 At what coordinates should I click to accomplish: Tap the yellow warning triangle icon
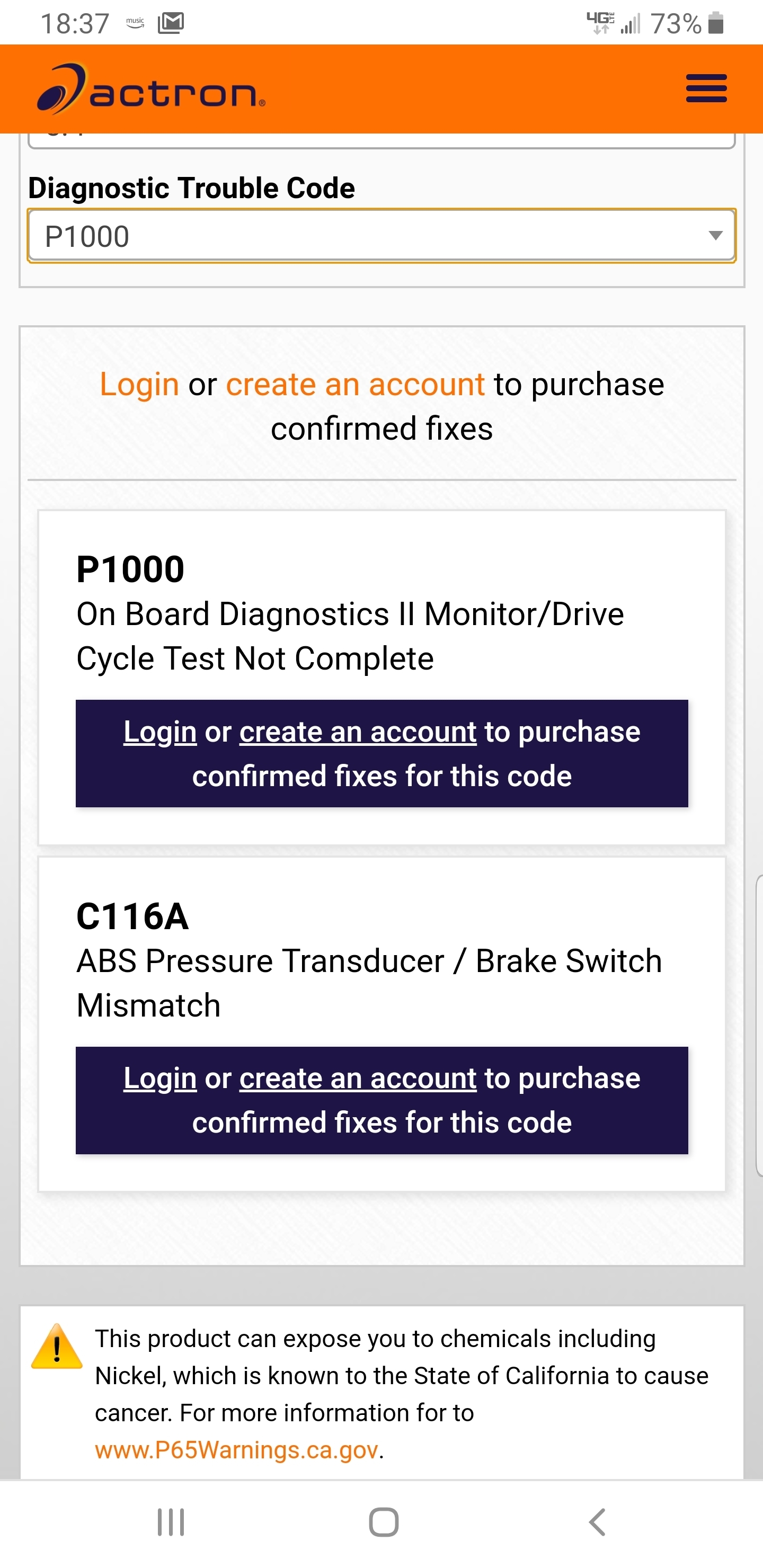(57, 1348)
